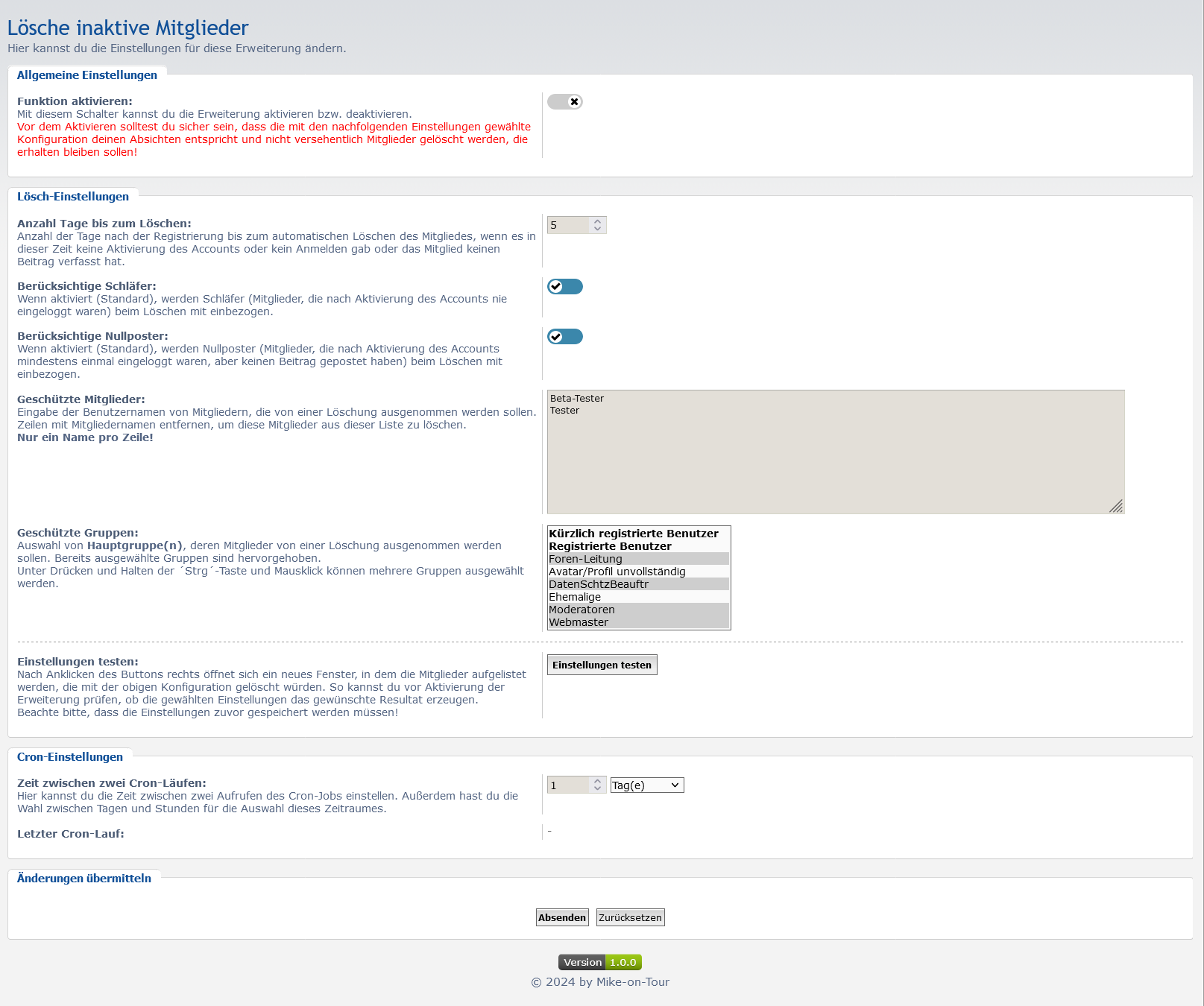Submit changes with the 'Absenden' button

click(562, 917)
